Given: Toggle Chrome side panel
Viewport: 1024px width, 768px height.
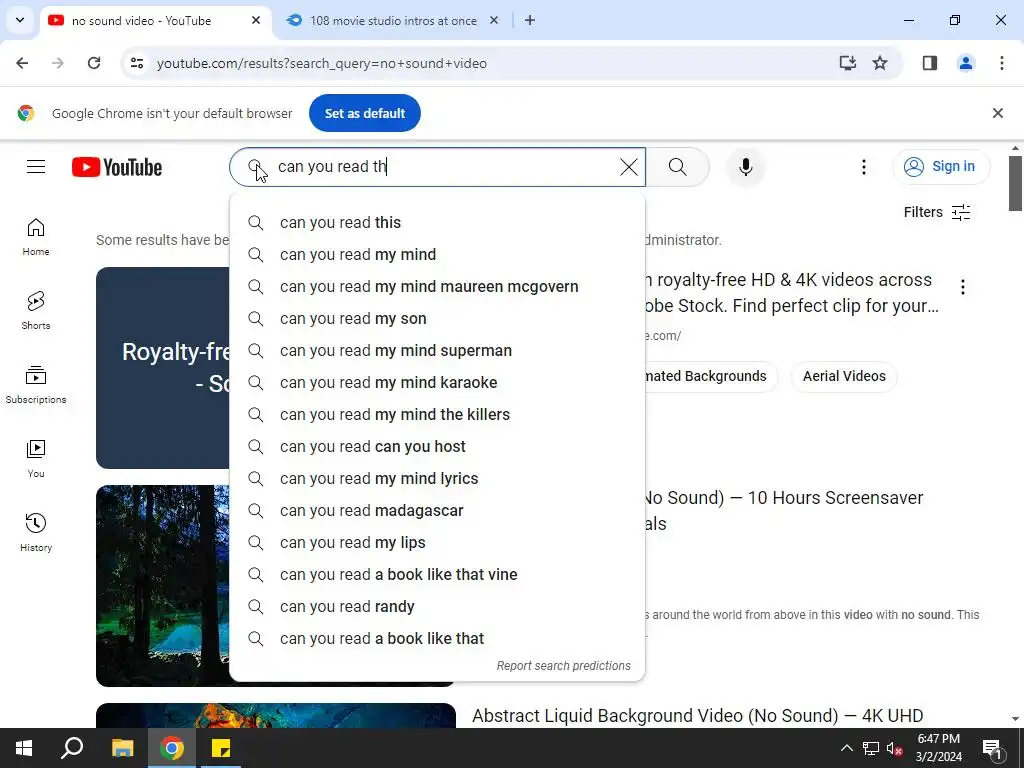Looking at the screenshot, I should (930, 63).
